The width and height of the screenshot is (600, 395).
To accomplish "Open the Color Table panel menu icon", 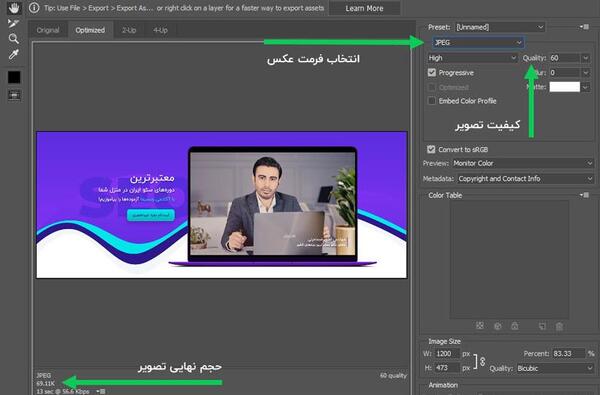I will (584, 195).
